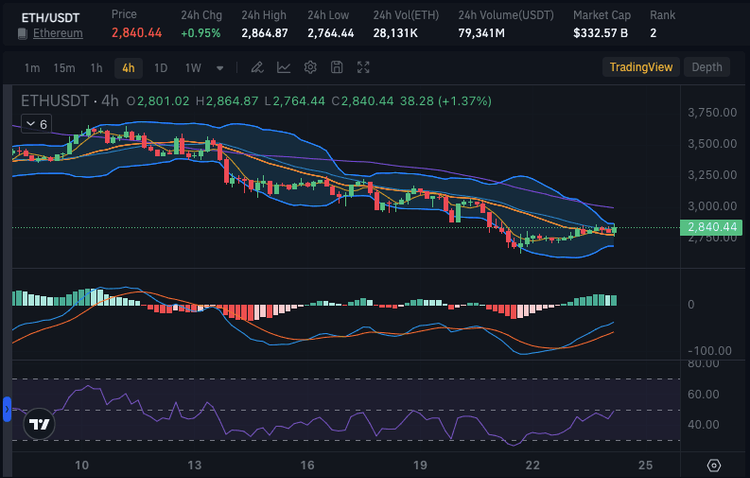Expand the blue left side panel handle

6,409
